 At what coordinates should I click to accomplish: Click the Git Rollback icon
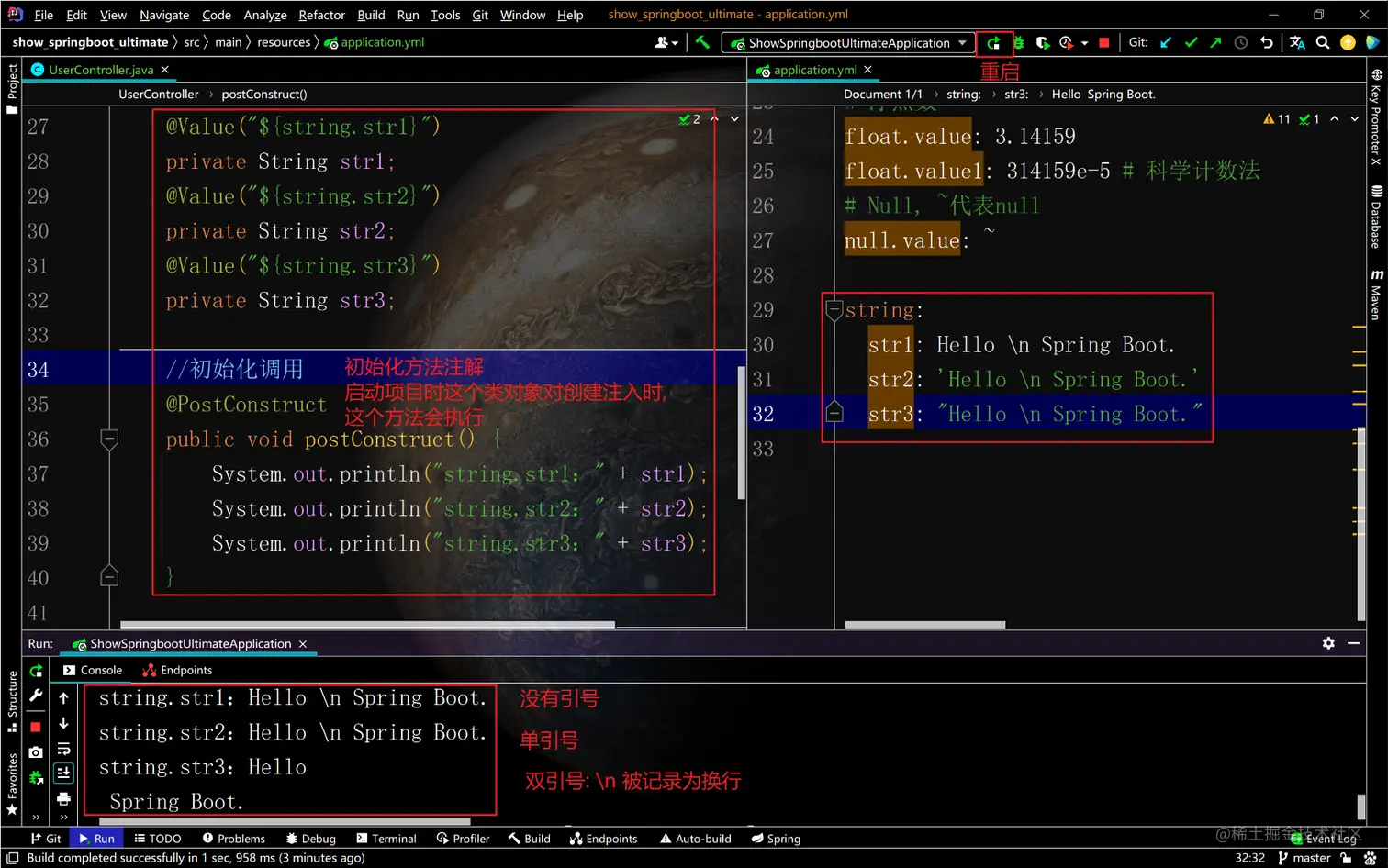coord(1267,42)
